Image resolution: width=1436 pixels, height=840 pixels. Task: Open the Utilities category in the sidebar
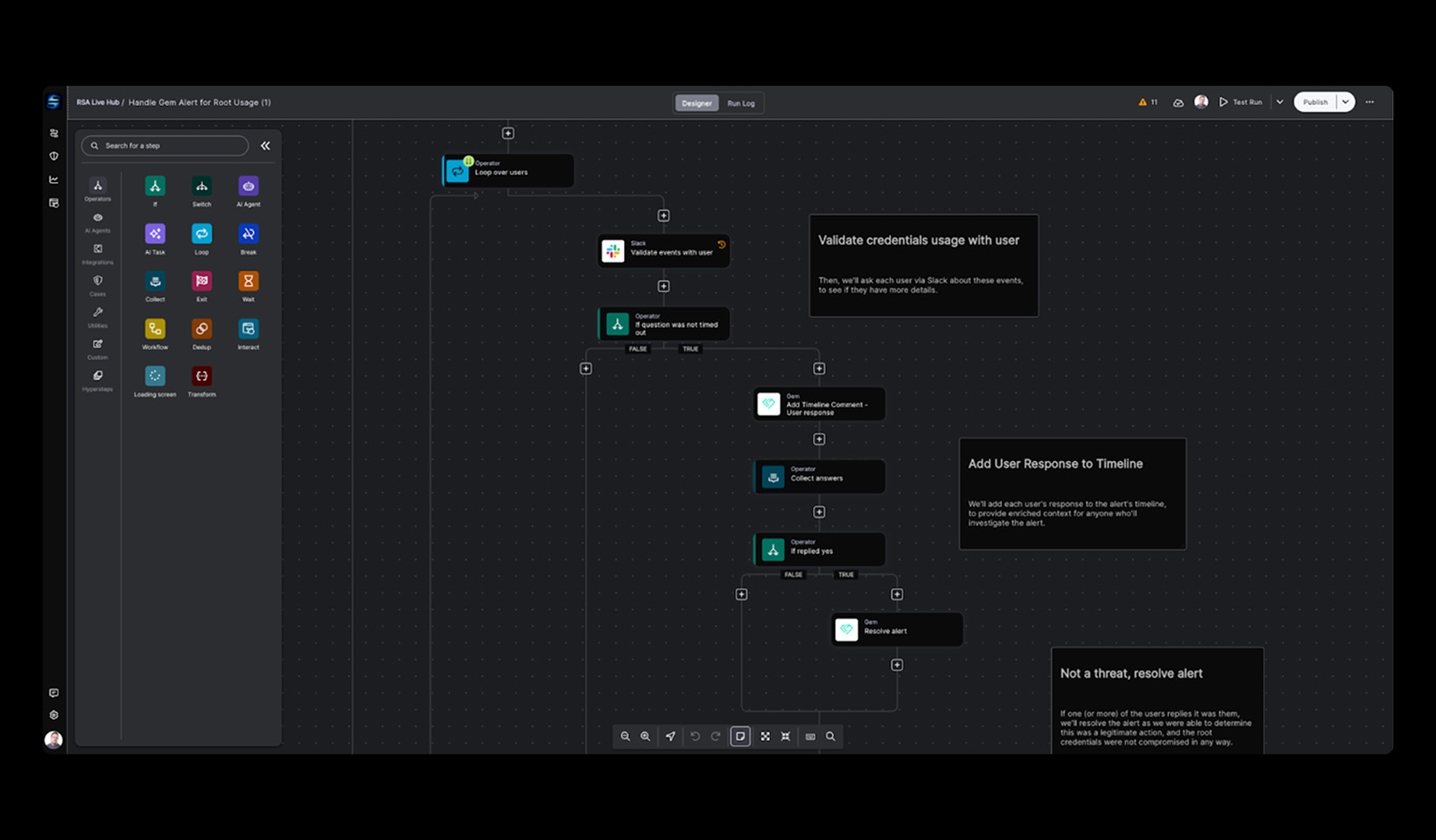tap(98, 315)
